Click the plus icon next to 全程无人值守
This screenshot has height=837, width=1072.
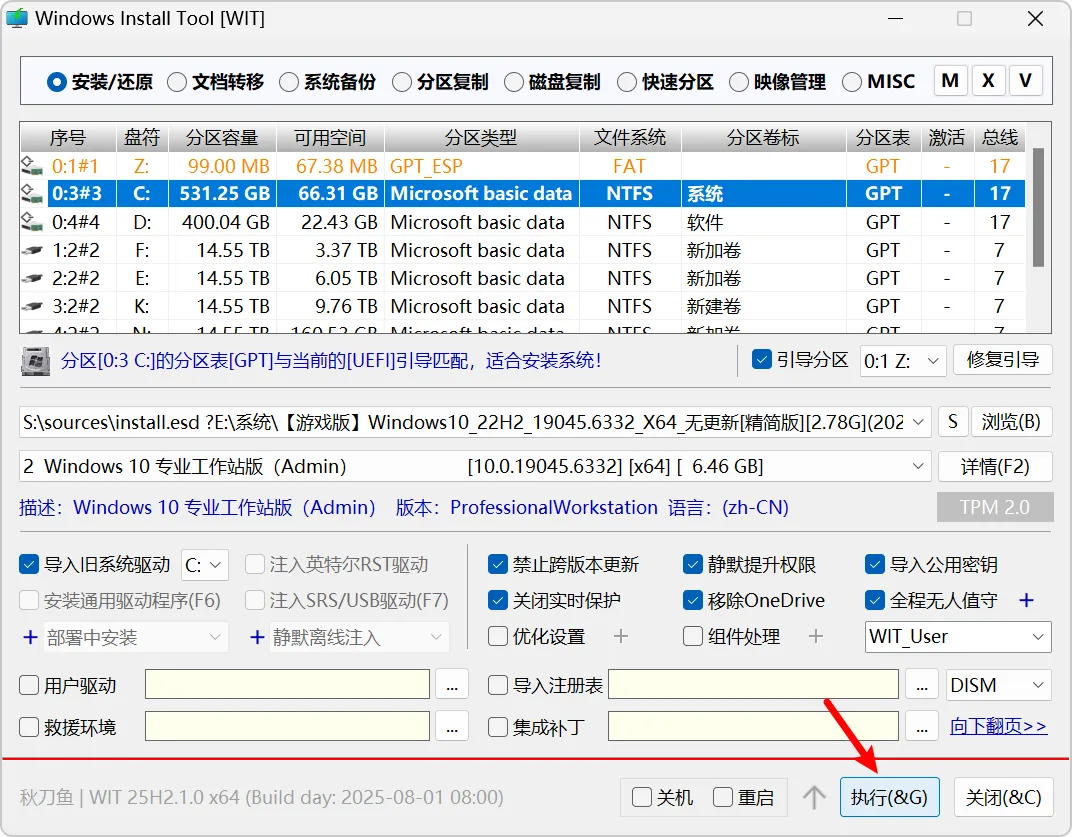[1026, 600]
